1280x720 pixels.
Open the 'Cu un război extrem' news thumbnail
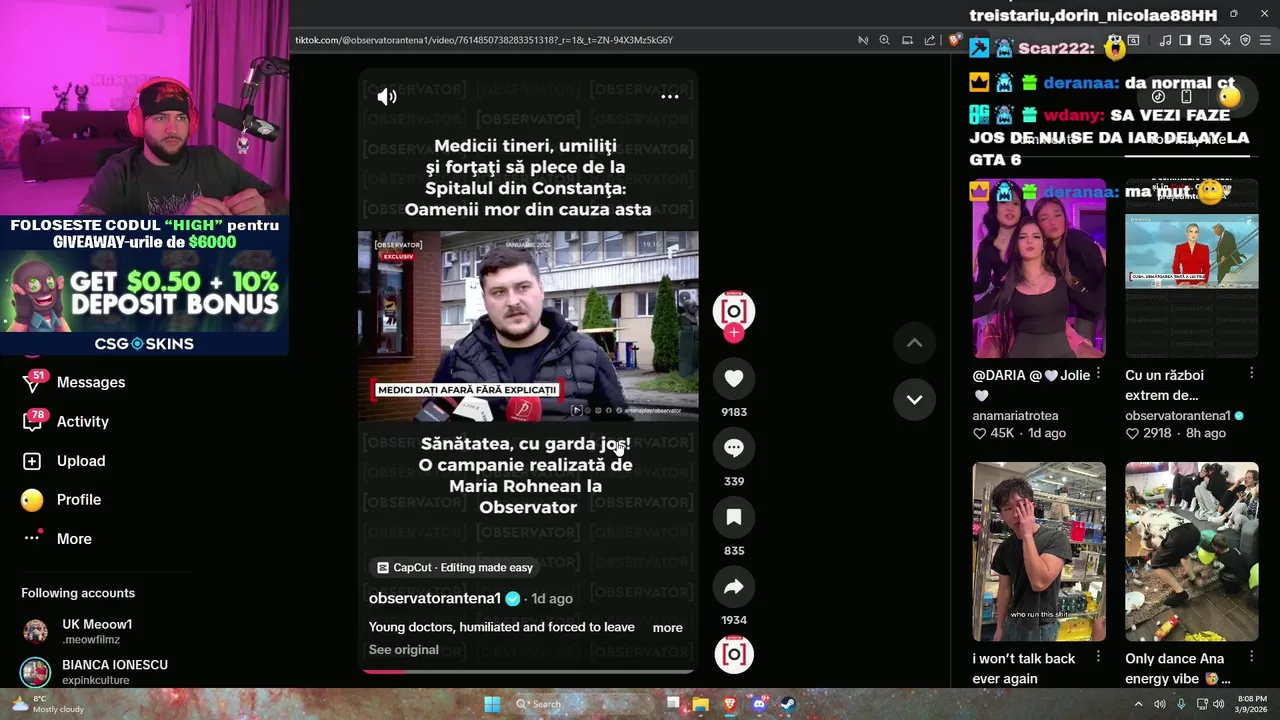coord(1192,269)
